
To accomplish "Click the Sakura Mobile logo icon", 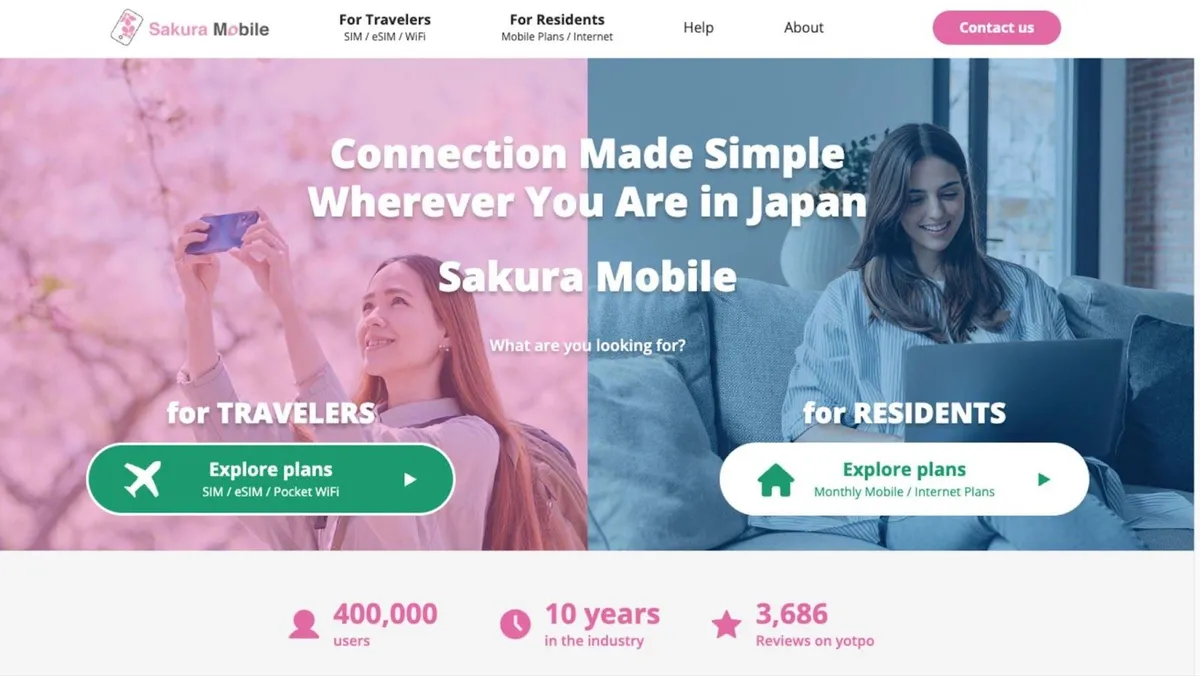I will pyautogui.click(x=126, y=28).
